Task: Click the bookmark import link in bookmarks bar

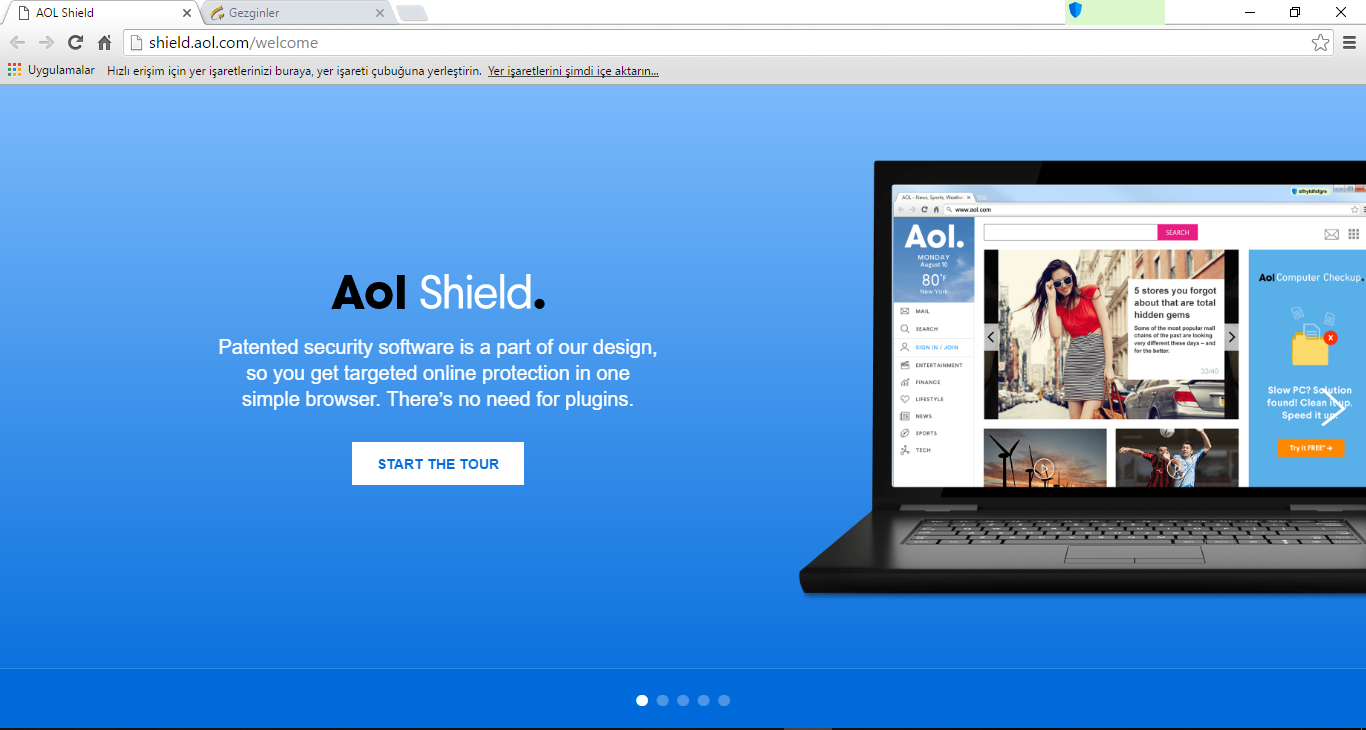Action: 573,71
